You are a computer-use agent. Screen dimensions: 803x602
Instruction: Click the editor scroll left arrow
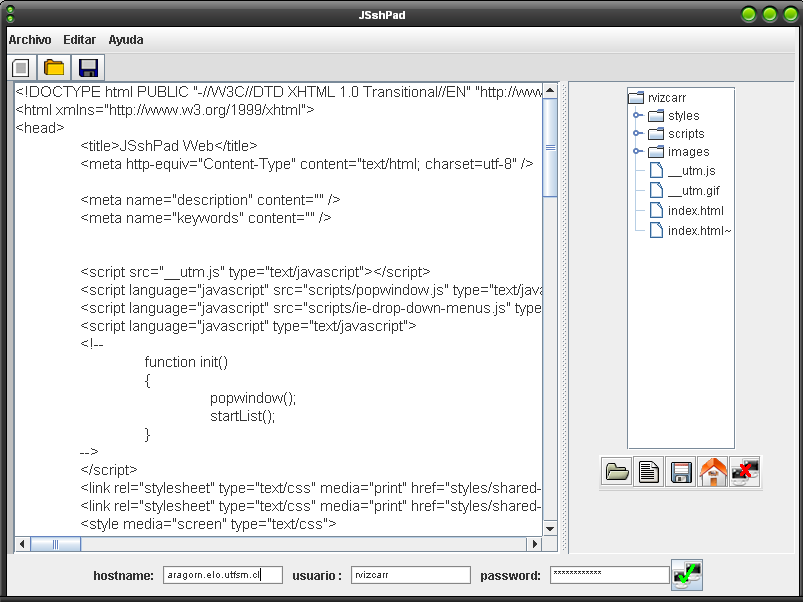click(22, 544)
